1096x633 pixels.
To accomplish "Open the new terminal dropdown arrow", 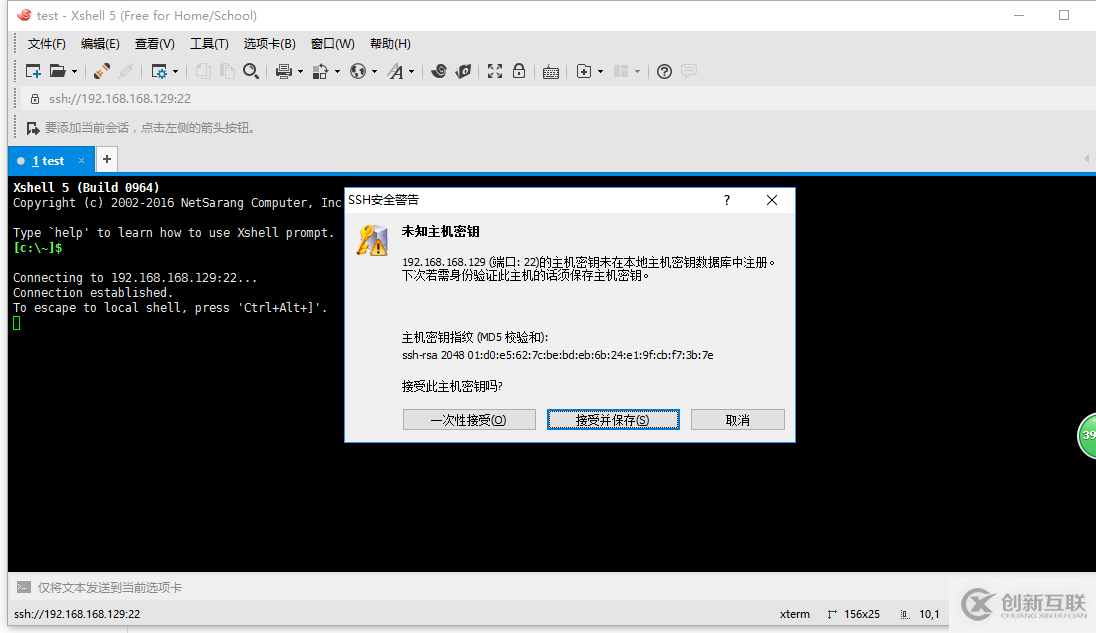I will [600, 71].
